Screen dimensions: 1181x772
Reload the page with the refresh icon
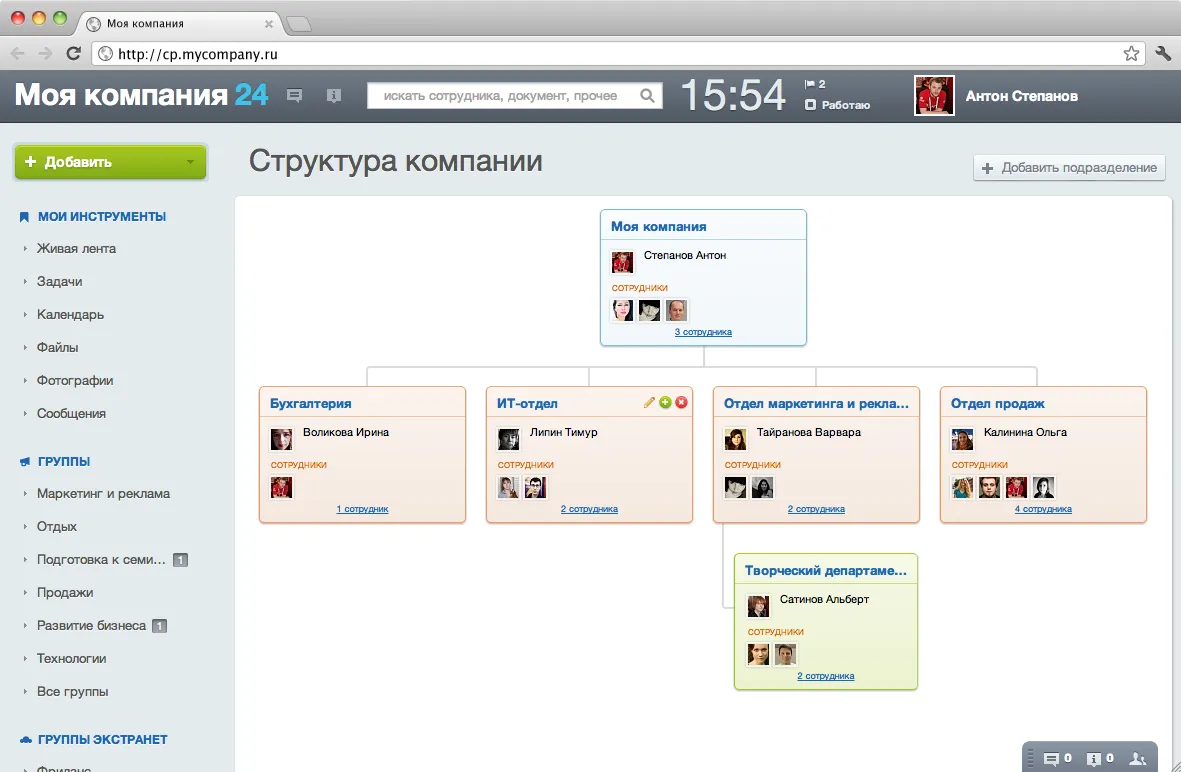(x=73, y=54)
